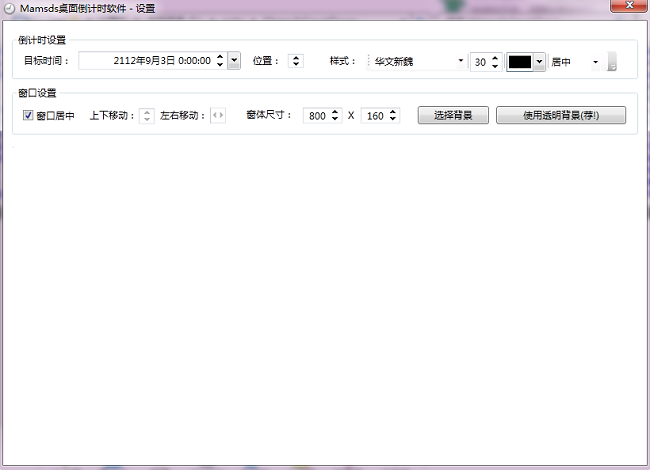Screen dimensions: 650x470
Task: Click the black color swatch
Action: pos(520,62)
